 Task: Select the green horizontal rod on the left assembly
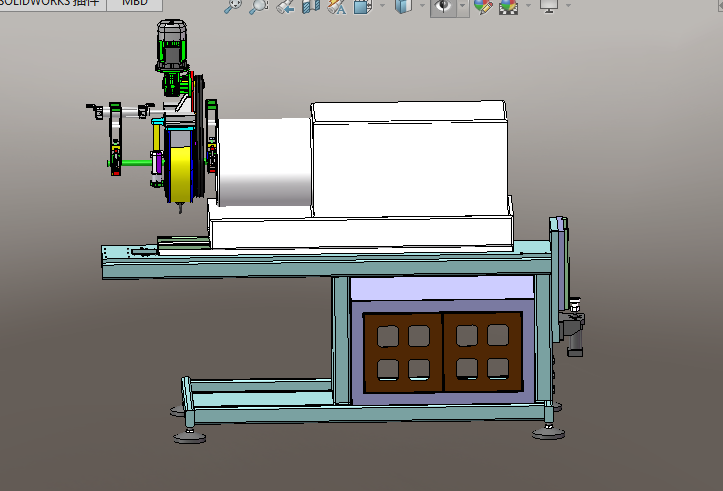click(137, 162)
